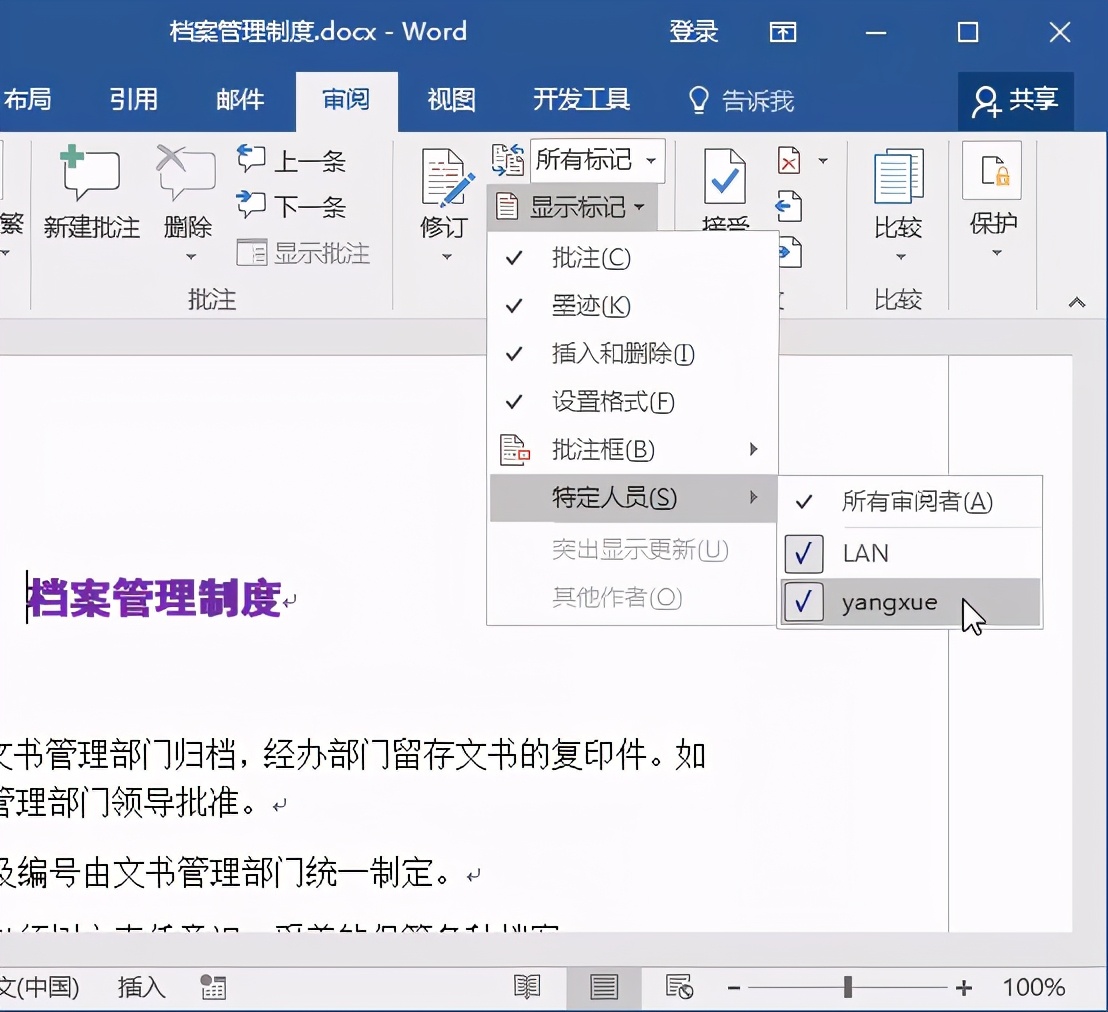This screenshot has width=1108, height=1012.
Task: Expand the 批注框 submenu
Action: (600, 449)
